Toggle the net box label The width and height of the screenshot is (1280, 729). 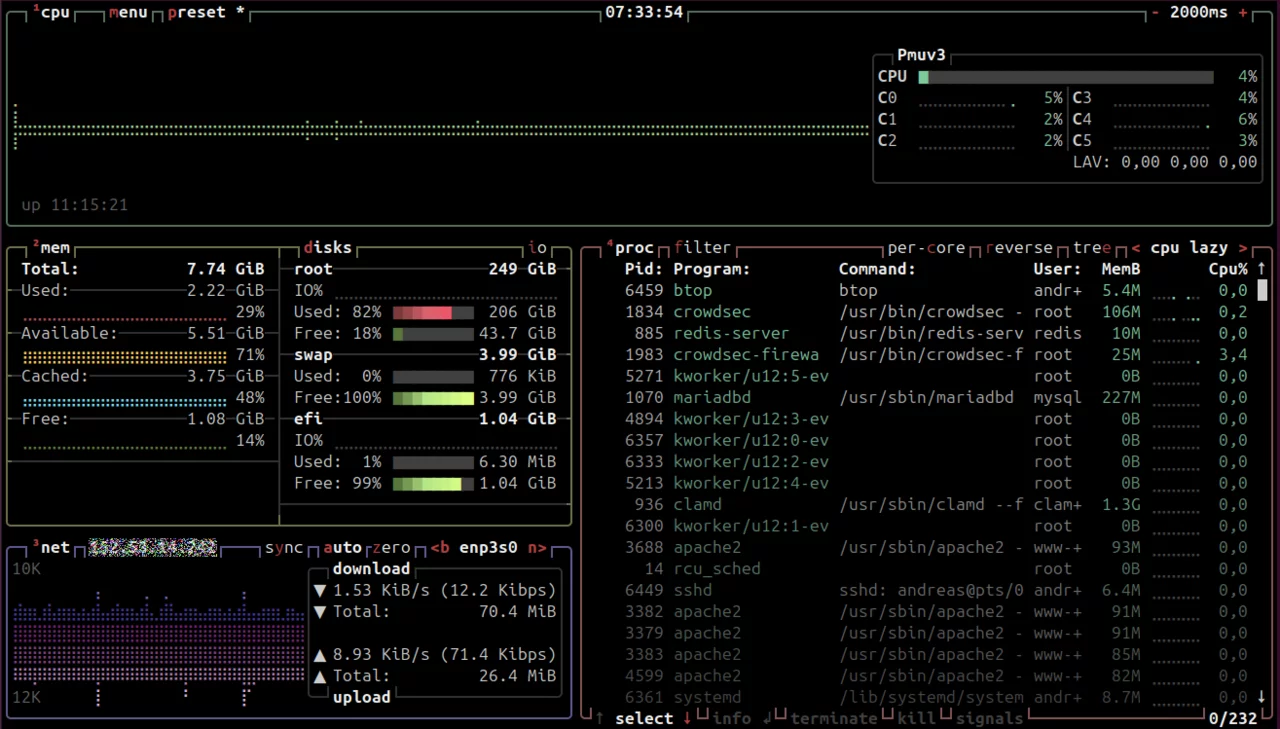click(52, 548)
